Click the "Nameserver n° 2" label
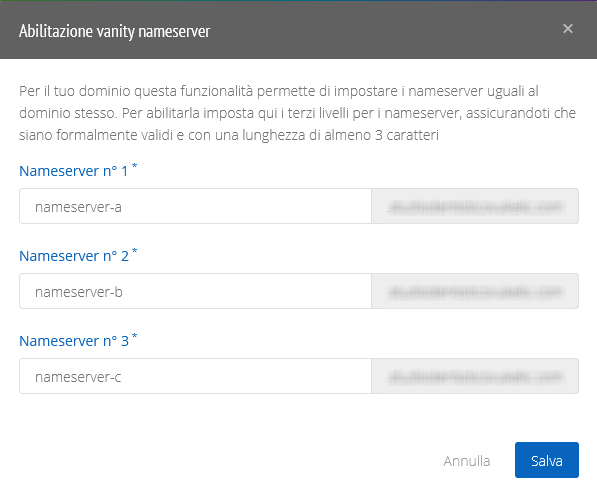The height and width of the screenshot is (496, 597). [x=74, y=256]
